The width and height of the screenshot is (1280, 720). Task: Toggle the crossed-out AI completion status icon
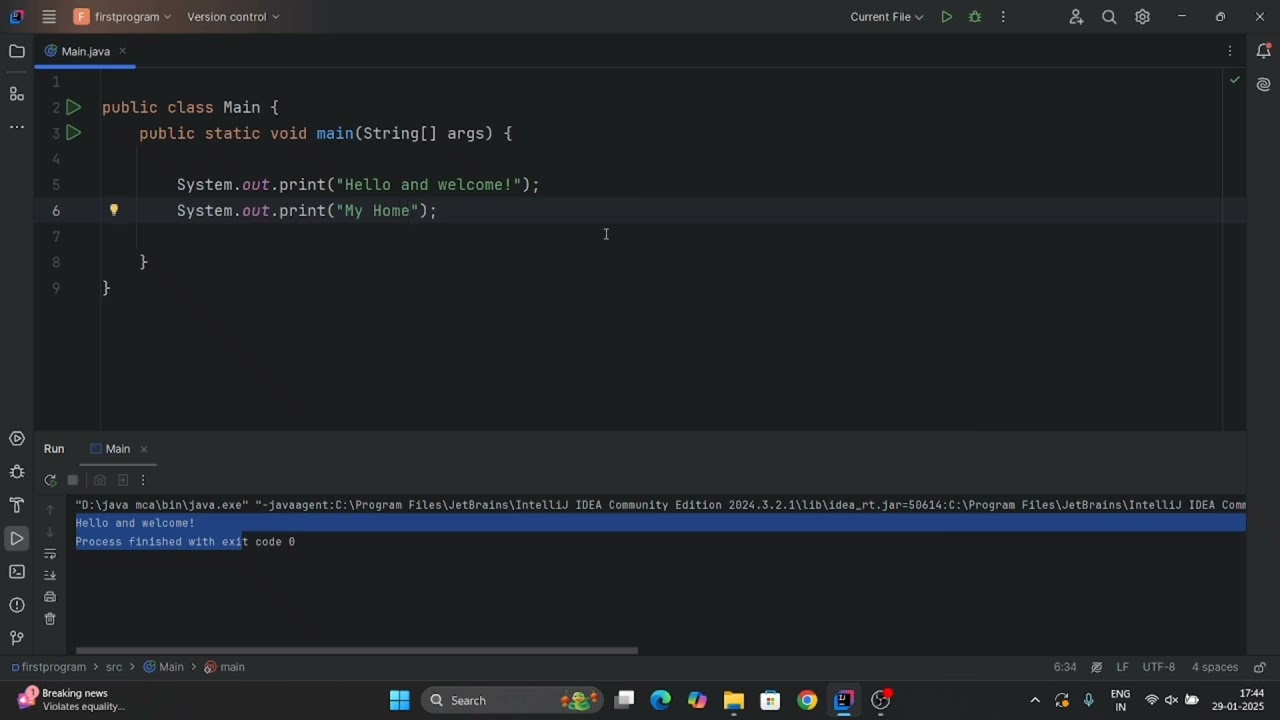(x=1096, y=667)
